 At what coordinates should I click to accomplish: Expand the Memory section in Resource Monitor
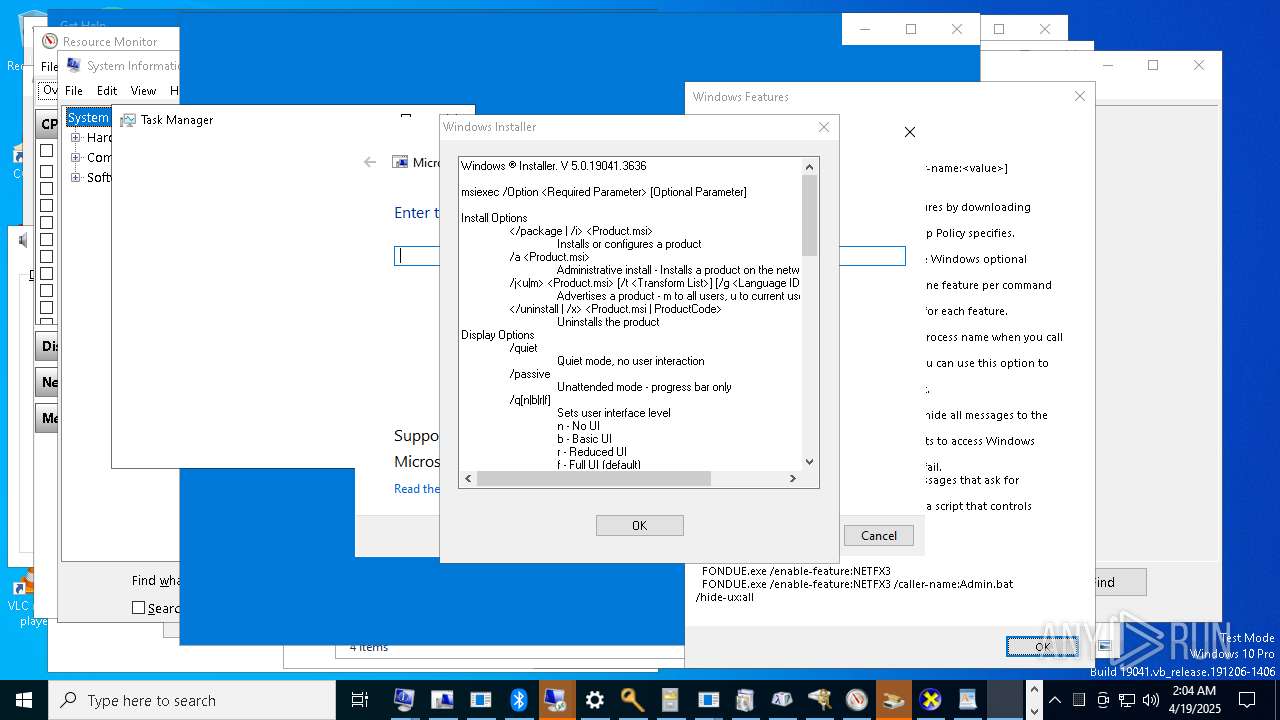[48, 418]
